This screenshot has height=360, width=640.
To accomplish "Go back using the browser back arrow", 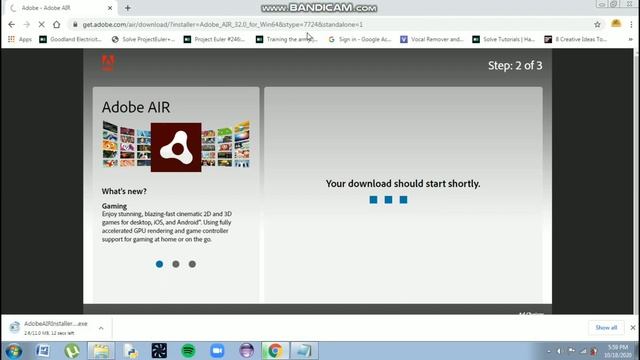I will (11, 24).
